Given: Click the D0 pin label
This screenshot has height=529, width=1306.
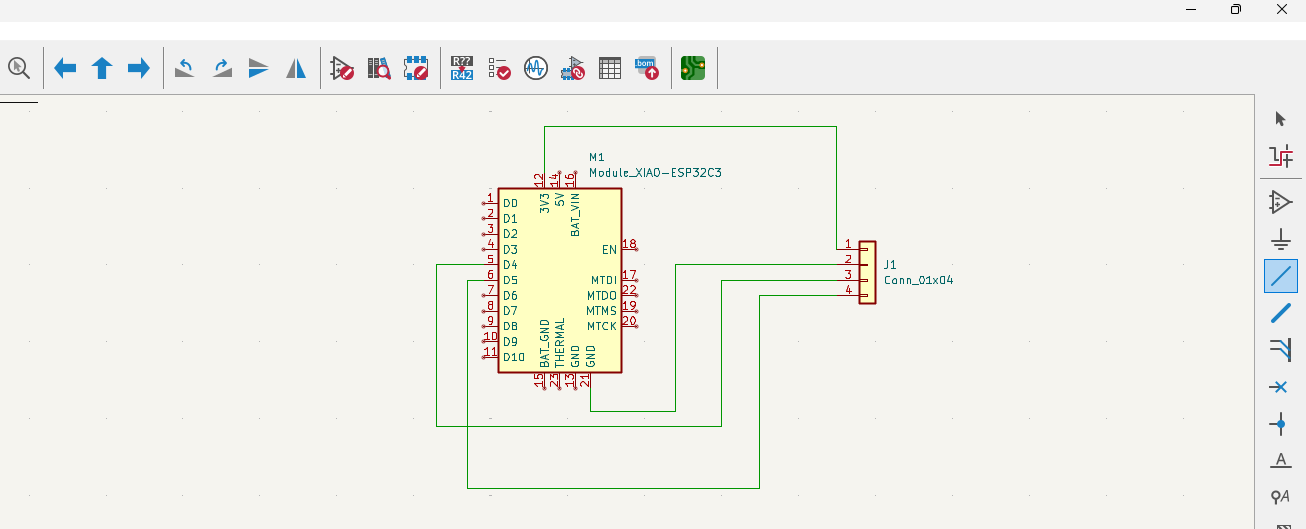Looking at the screenshot, I should (x=510, y=204).
